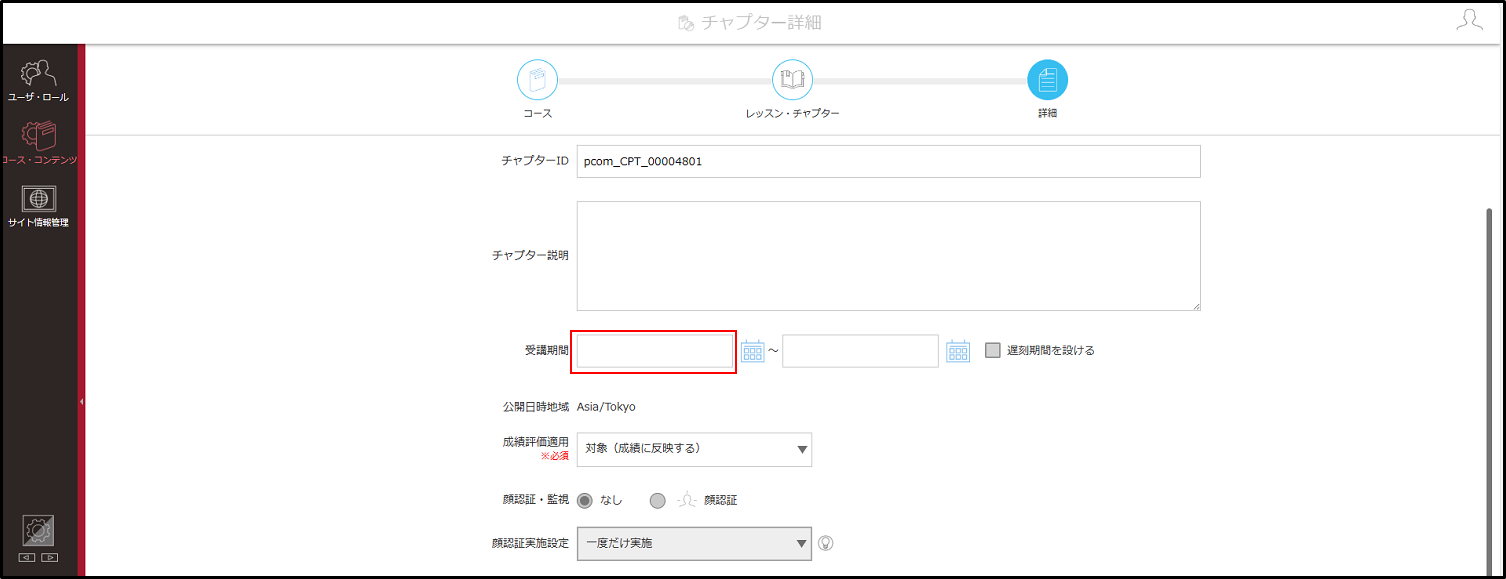Go to the コース step circle icon
The height and width of the screenshot is (579, 1506).
pyautogui.click(x=537, y=80)
